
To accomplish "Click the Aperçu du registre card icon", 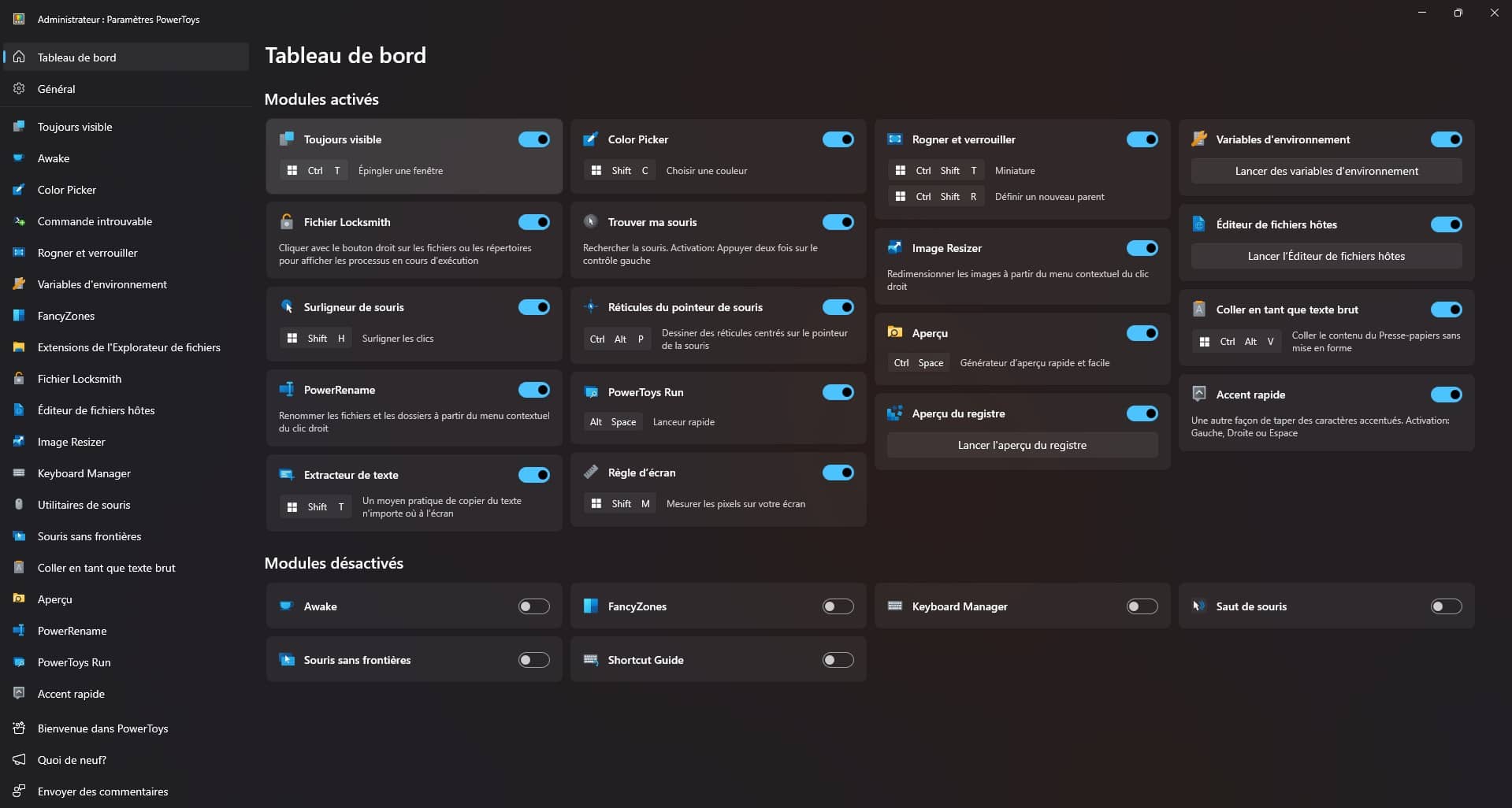I will click(895, 413).
